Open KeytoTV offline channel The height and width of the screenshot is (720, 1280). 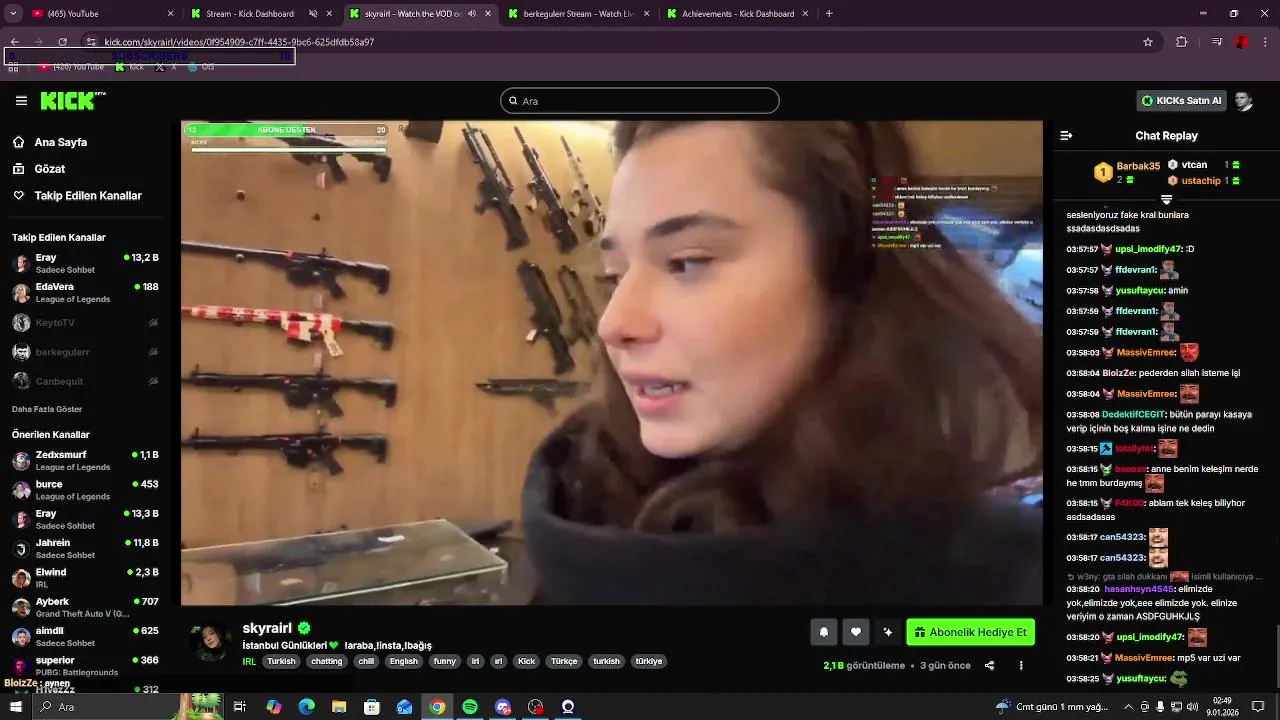click(x=85, y=323)
